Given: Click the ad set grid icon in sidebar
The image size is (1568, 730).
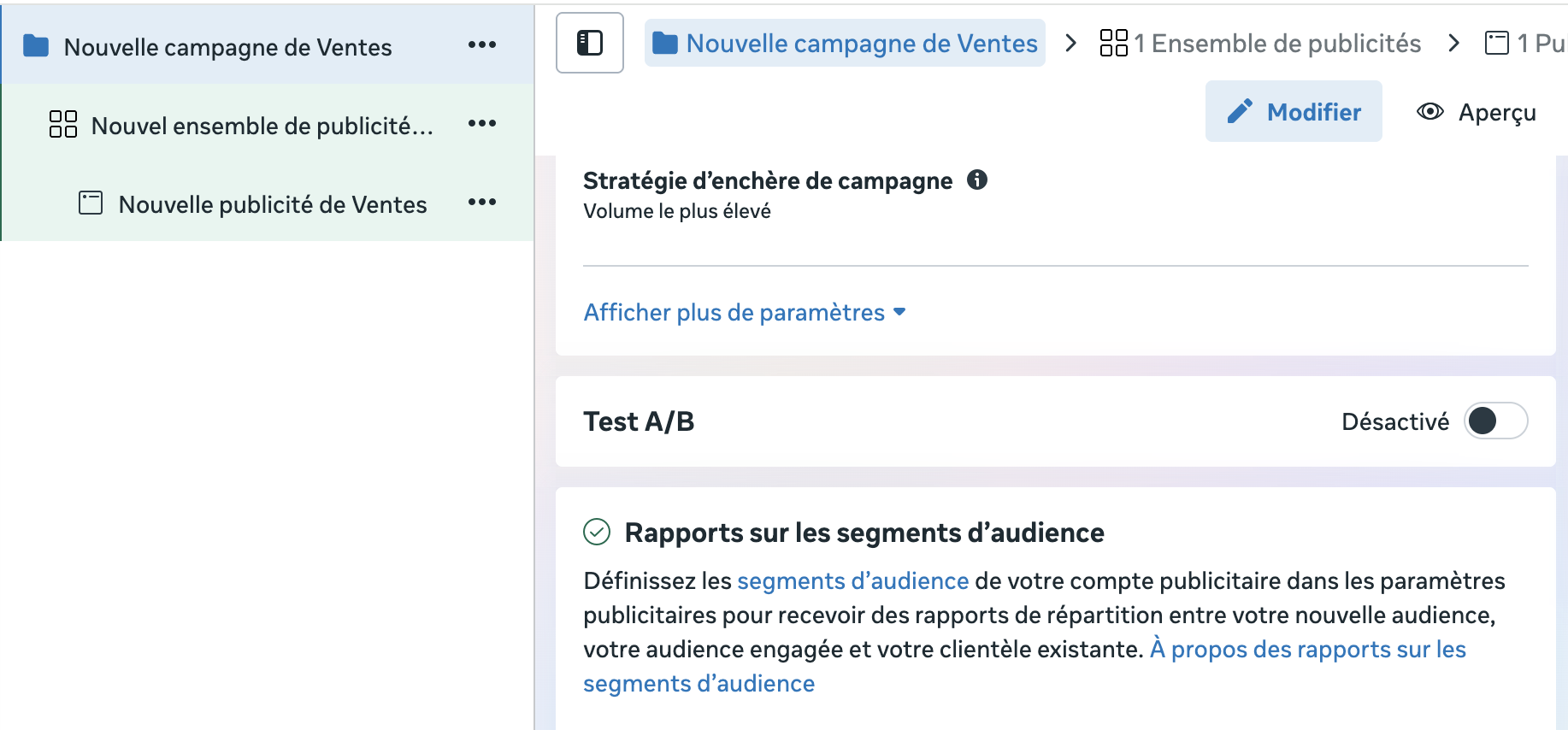Looking at the screenshot, I should (x=63, y=125).
